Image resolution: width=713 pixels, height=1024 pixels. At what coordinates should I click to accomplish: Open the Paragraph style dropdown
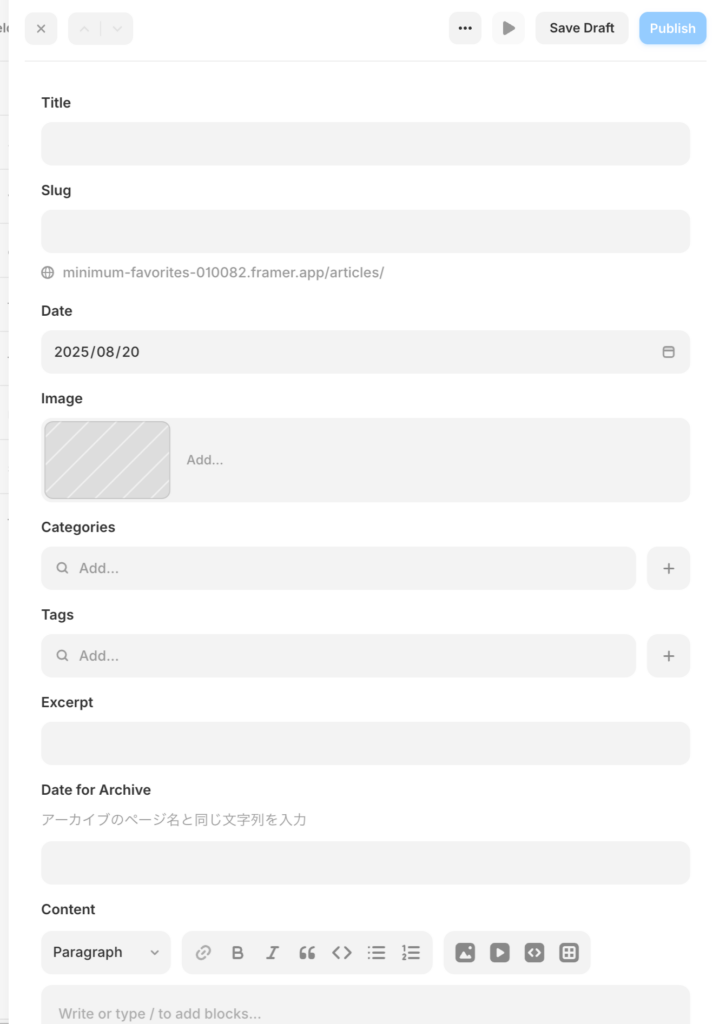pyautogui.click(x=106, y=953)
